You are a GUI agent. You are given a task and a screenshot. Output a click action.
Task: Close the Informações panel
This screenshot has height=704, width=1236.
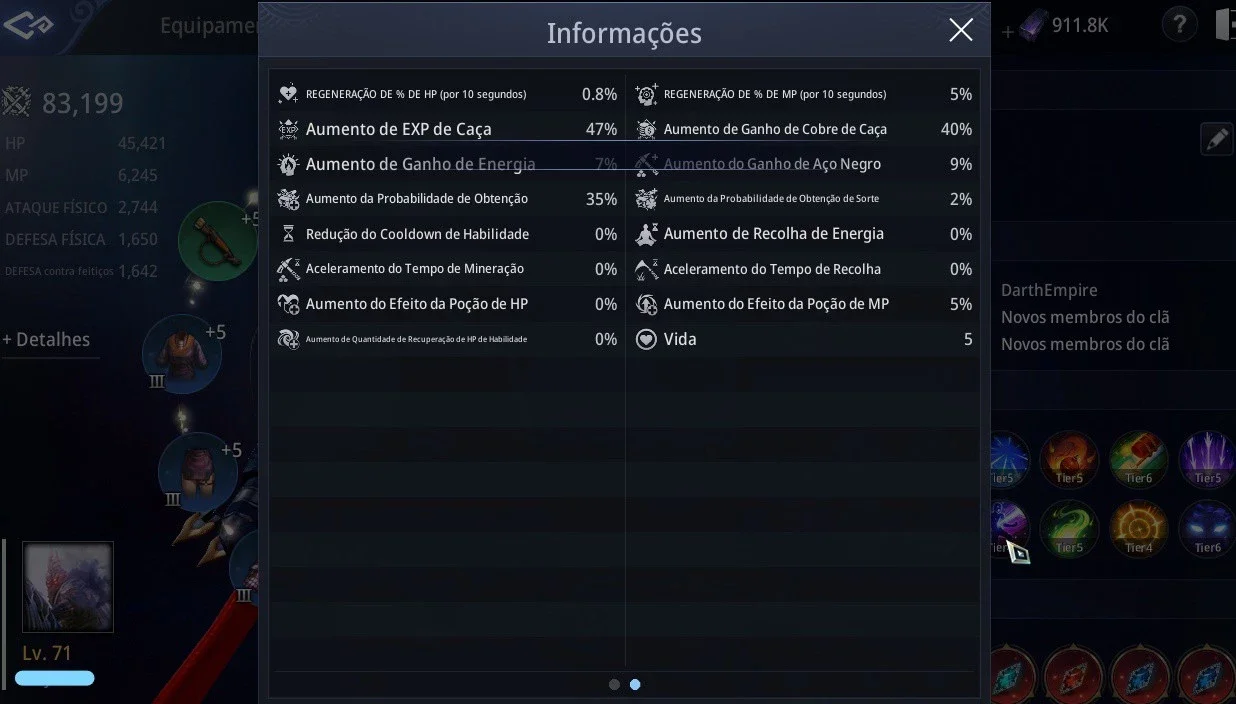pyautogui.click(x=960, y=31)
